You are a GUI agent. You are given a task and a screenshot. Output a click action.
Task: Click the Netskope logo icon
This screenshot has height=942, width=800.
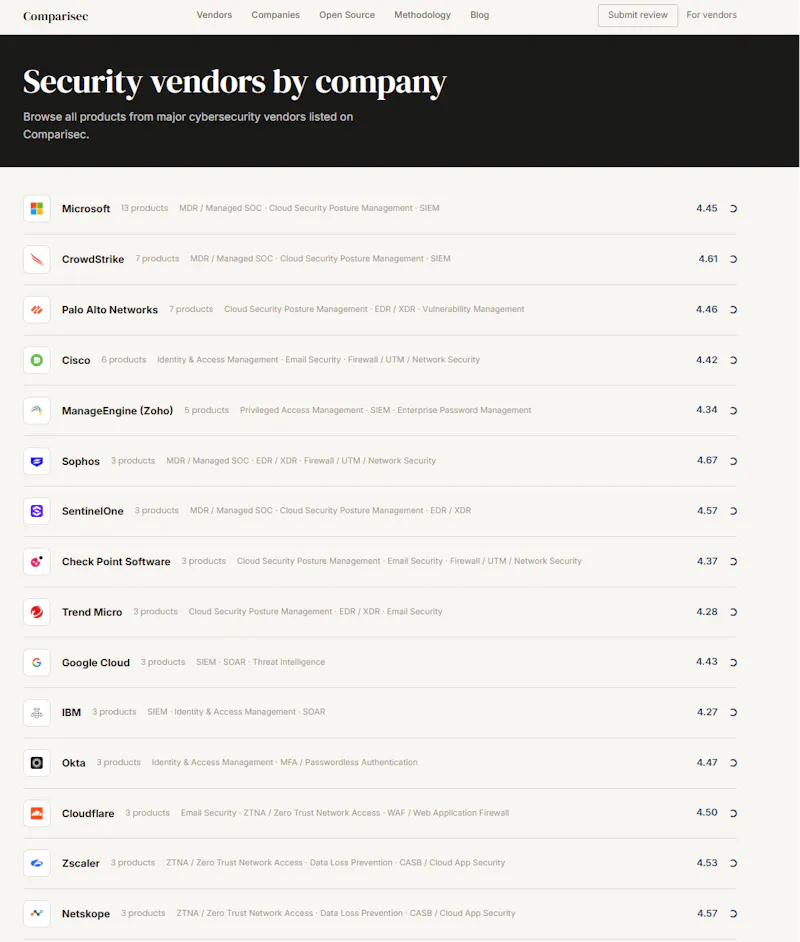(x=37, y=913)
